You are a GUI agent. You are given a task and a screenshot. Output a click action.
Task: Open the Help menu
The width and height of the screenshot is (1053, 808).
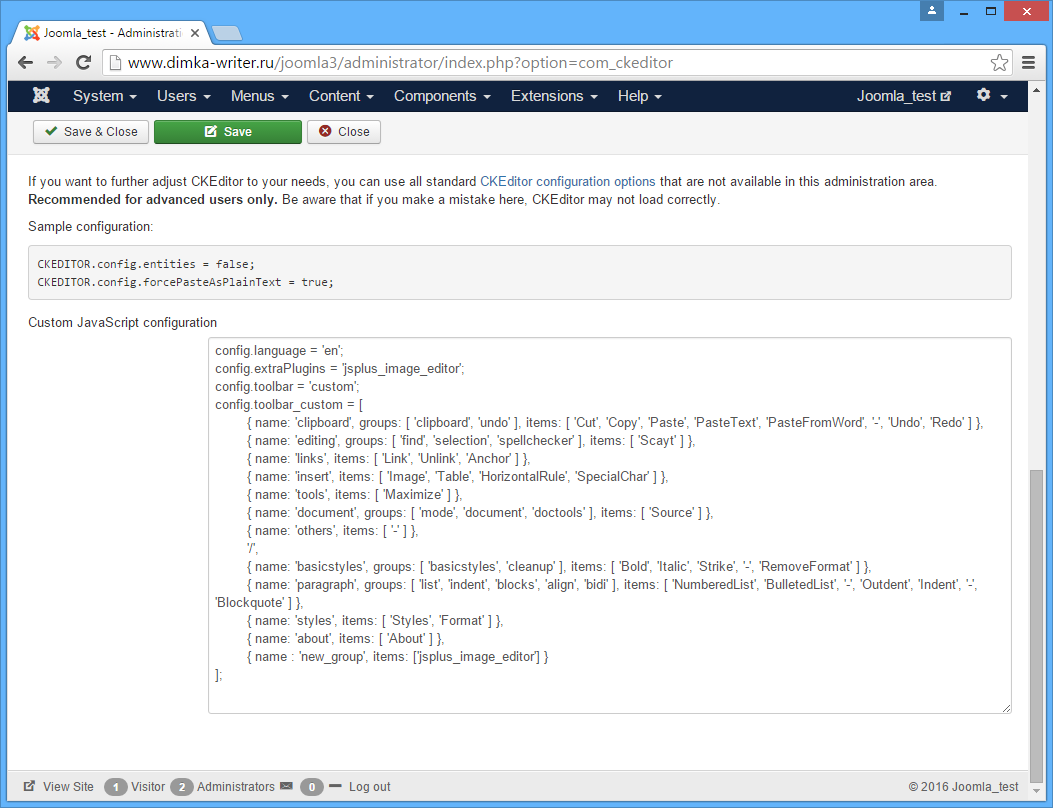639,96
